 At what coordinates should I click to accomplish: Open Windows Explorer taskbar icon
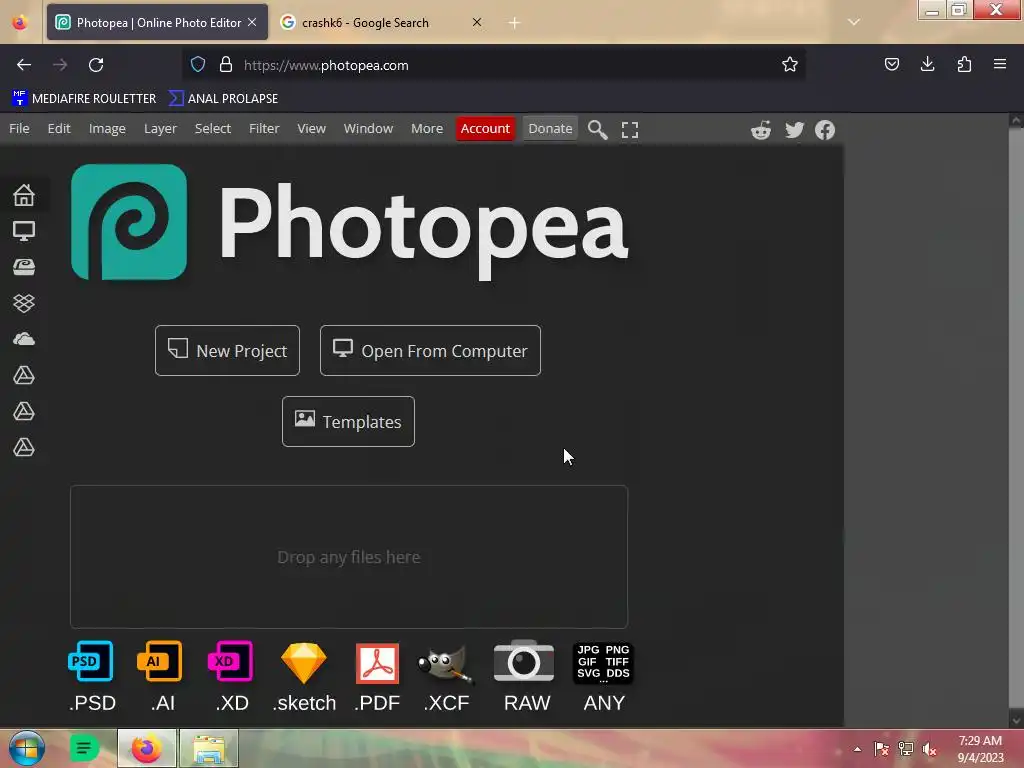click(x=209, y=748)
